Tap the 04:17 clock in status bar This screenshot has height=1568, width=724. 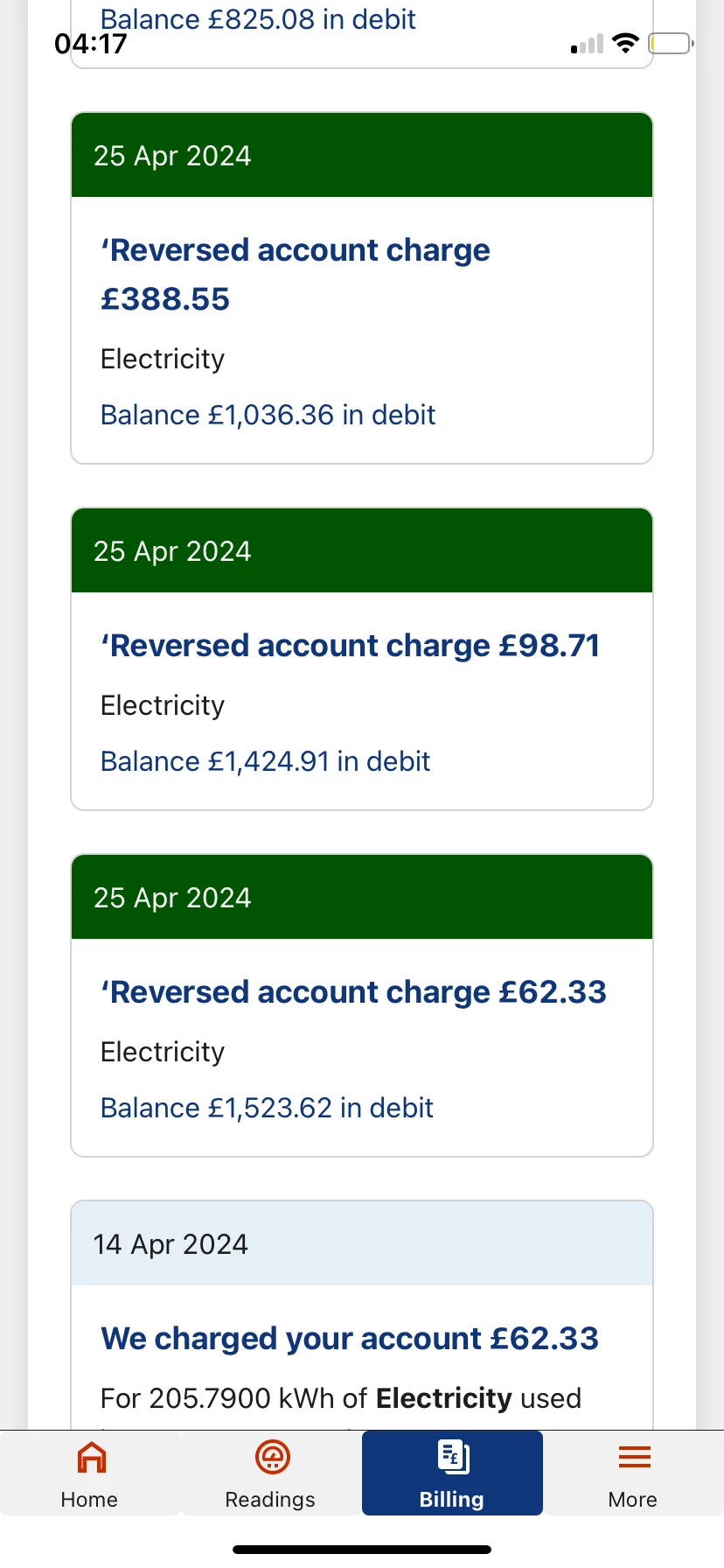tap(91, 44)
